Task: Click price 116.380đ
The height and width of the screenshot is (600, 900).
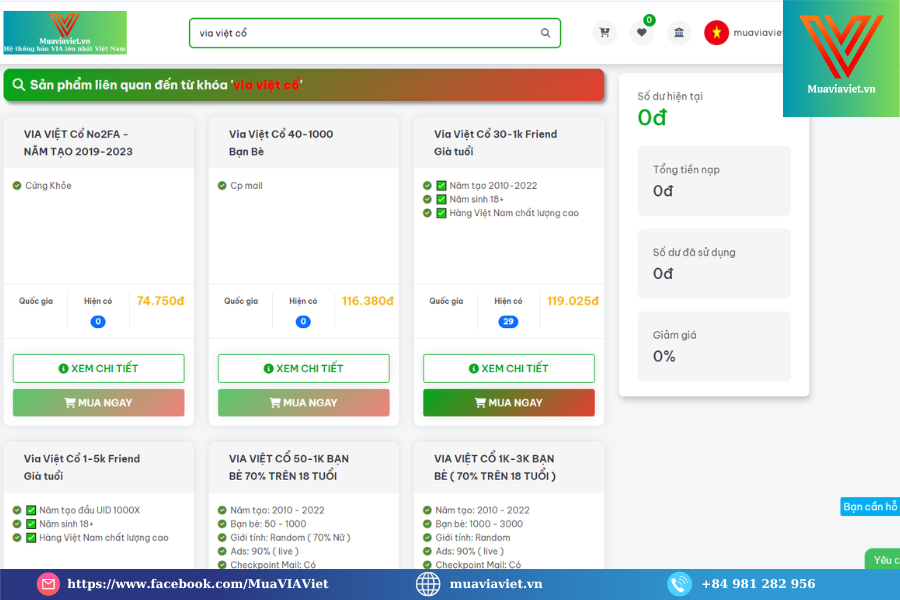Action: tap(367, 301)
